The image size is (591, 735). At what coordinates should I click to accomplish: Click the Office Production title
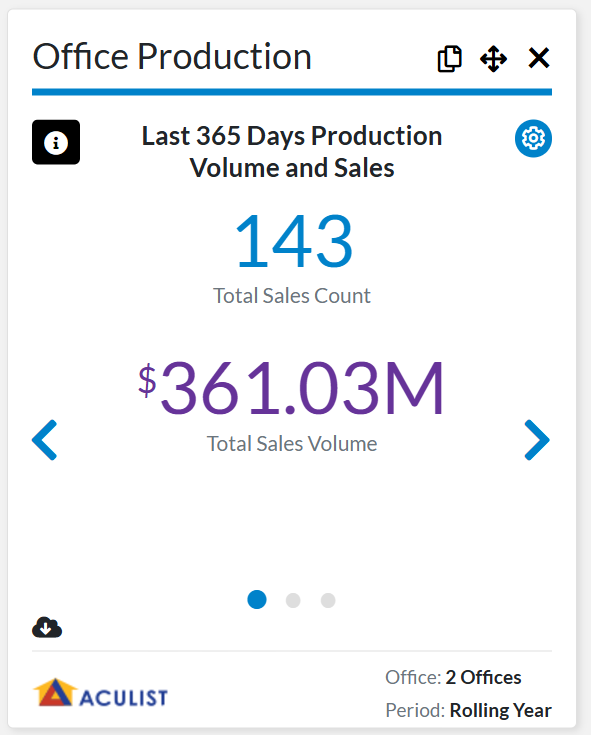(172, 56)
